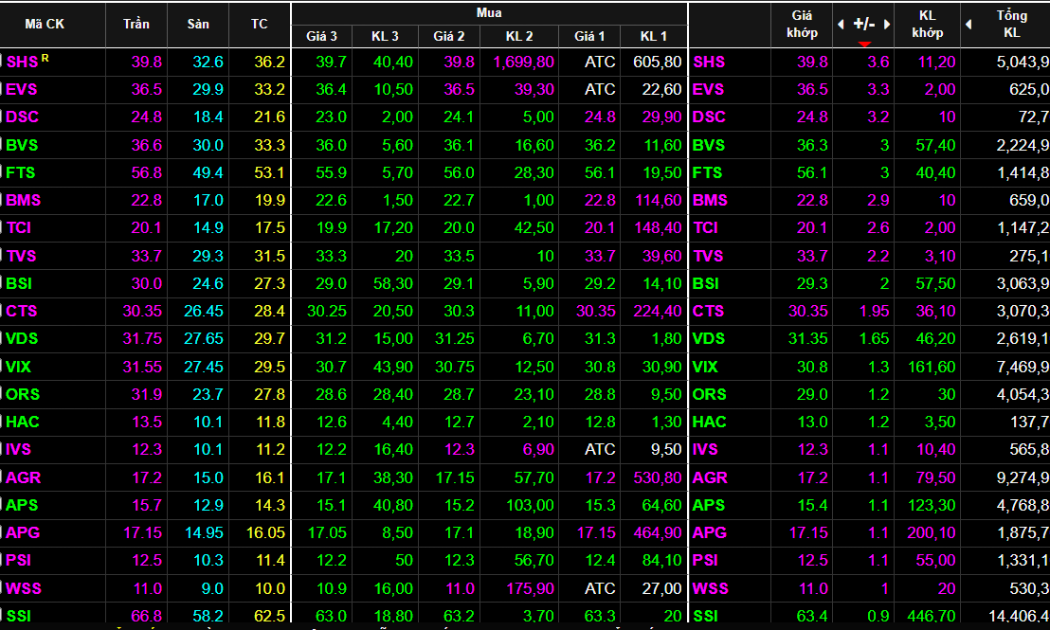Open APS ticker in the Mã CK column
Screen dimensions: 1050x630
pyautogui.click(x=22, y=505)
